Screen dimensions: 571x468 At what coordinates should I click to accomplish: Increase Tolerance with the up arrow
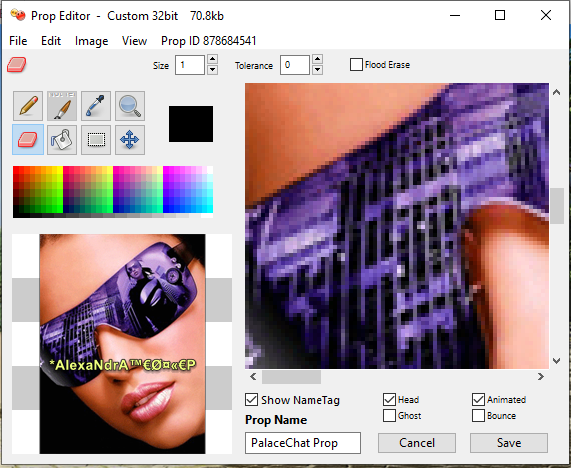318,59
